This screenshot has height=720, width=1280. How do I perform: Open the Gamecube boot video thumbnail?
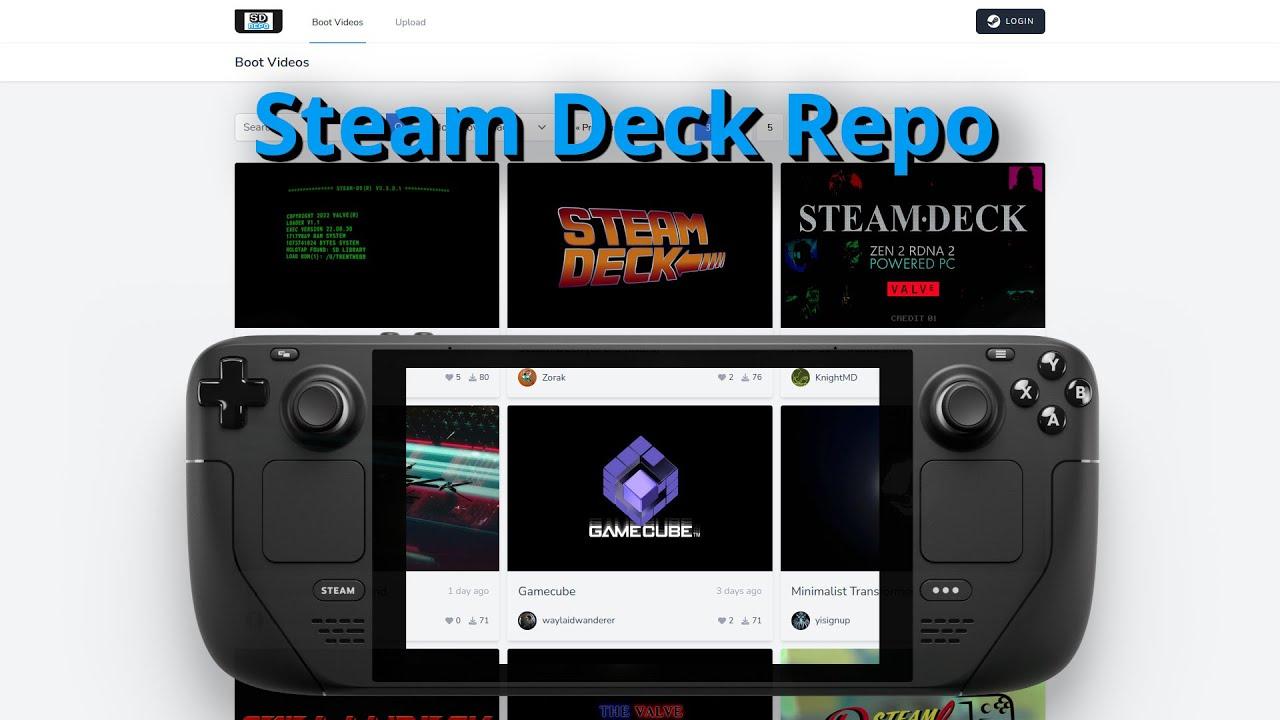point(640,488)
